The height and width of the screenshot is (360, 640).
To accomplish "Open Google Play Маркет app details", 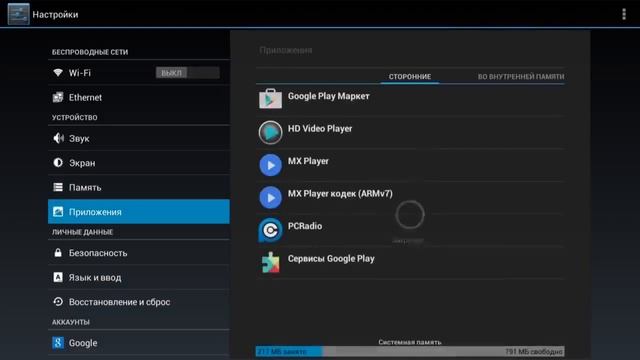I will 411,100.
